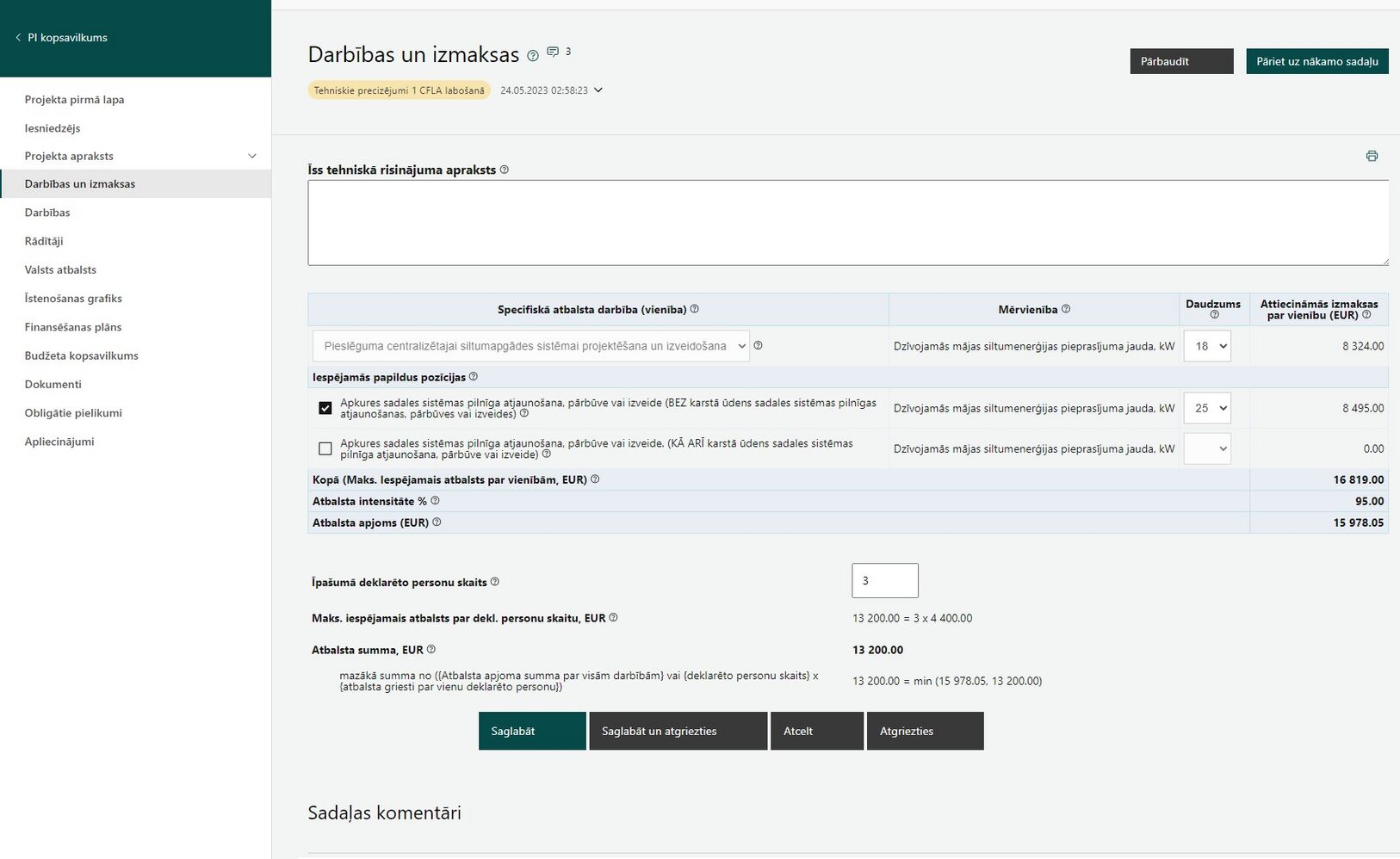This screenshot has width=1400, height=859.
Task: Click help icon beside Atbalsta summa, EUR
Action: 431,650
